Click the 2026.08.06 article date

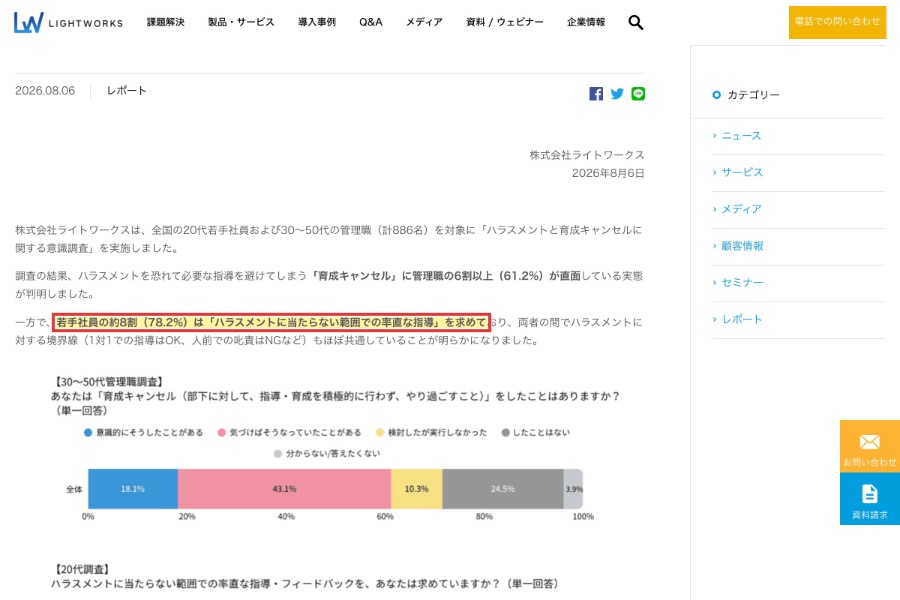pos(45,91)
